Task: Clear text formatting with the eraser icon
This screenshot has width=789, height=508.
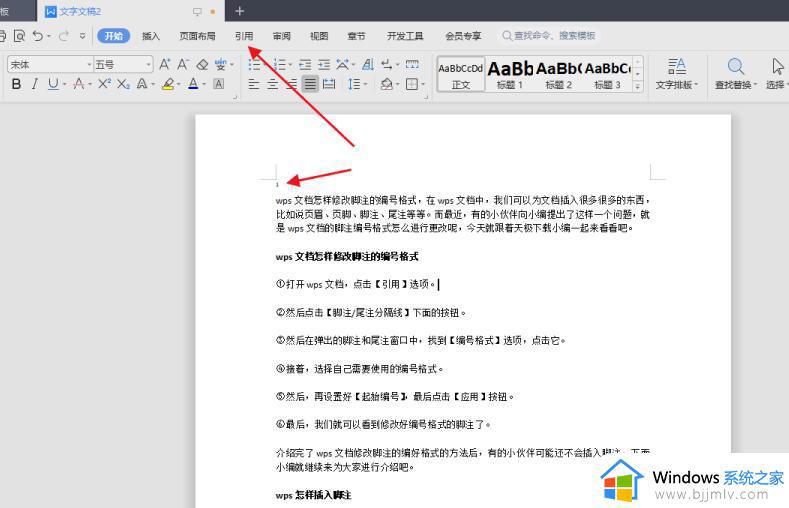Action: point(202,64)
